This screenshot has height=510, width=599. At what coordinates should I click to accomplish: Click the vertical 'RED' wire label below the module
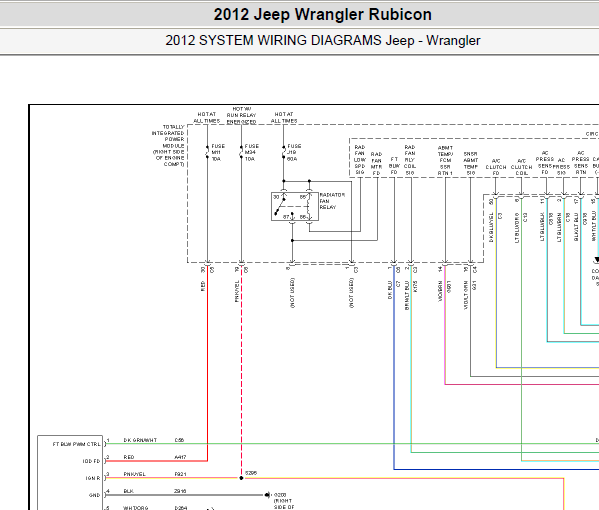[203, 286]
